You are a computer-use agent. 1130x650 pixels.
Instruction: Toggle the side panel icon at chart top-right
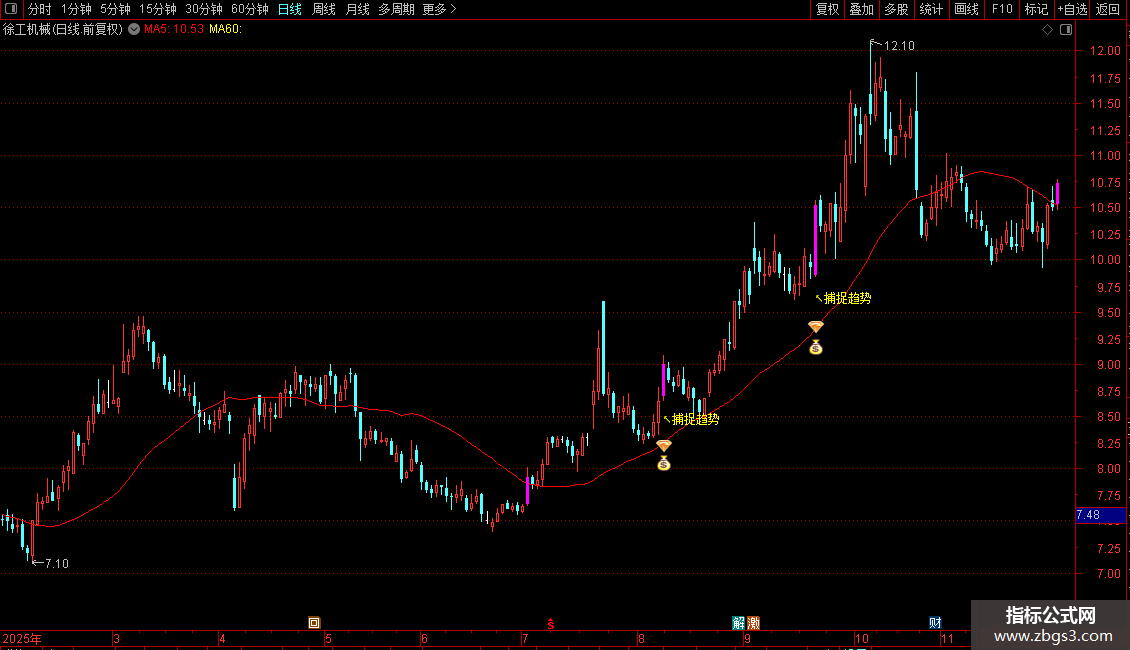[1066, 29]
